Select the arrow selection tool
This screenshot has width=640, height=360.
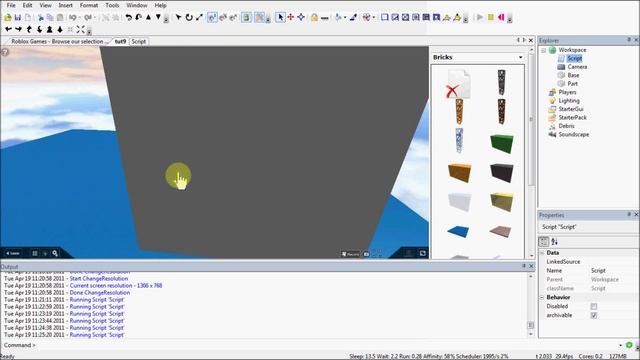click(280, 17)
